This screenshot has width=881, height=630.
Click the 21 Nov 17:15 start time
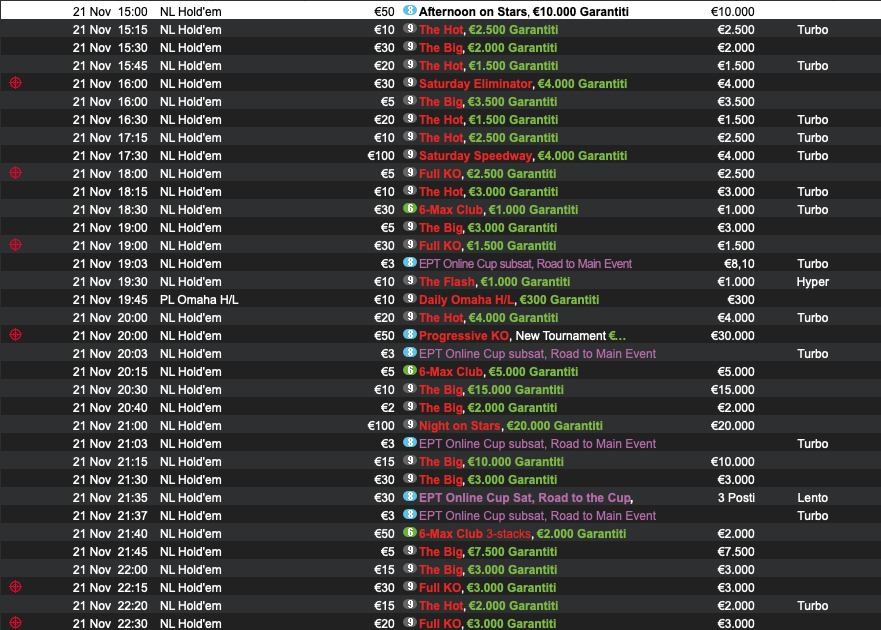point(110,138)
